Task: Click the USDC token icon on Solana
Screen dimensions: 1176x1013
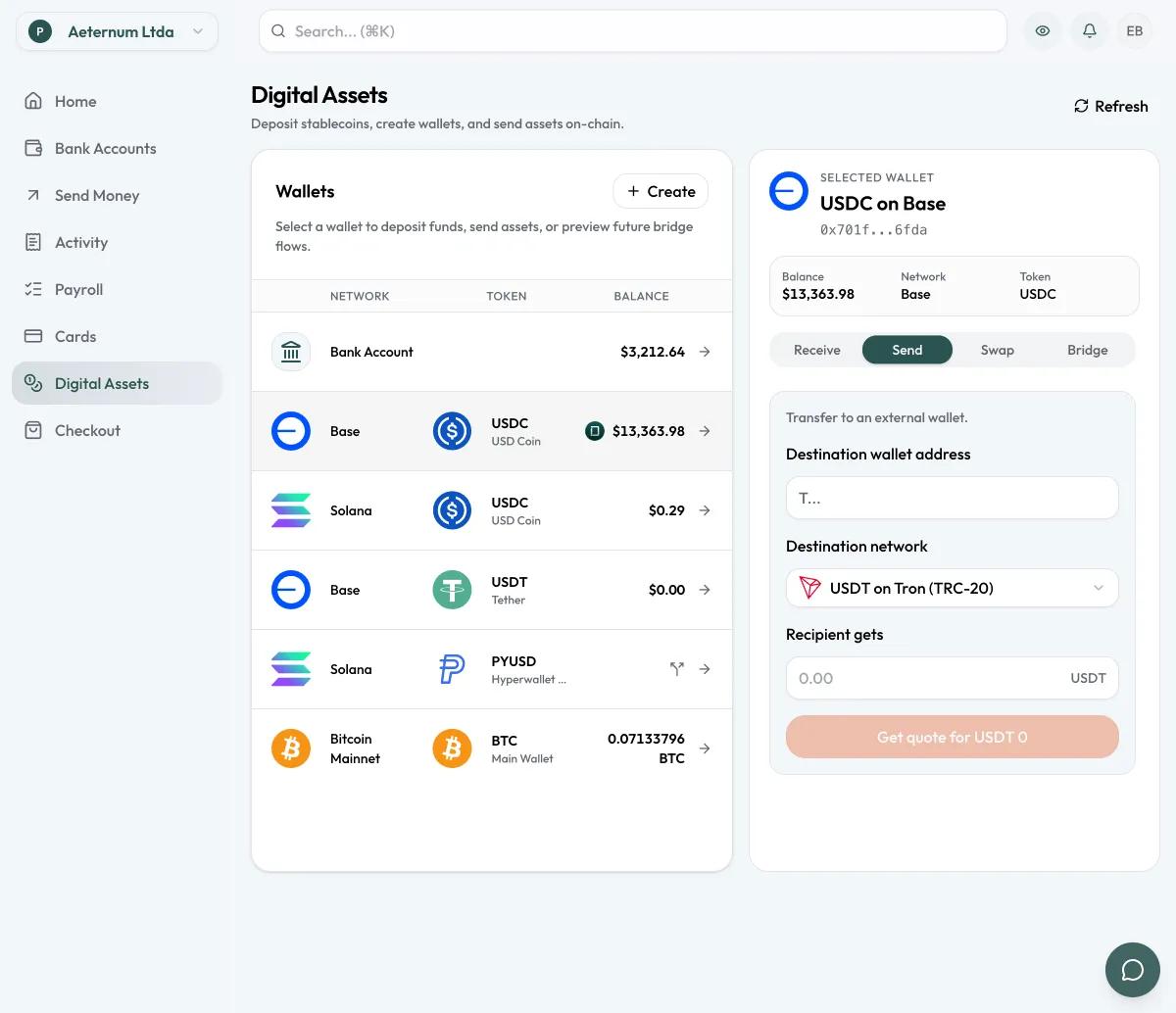Action: click(452, 510)
